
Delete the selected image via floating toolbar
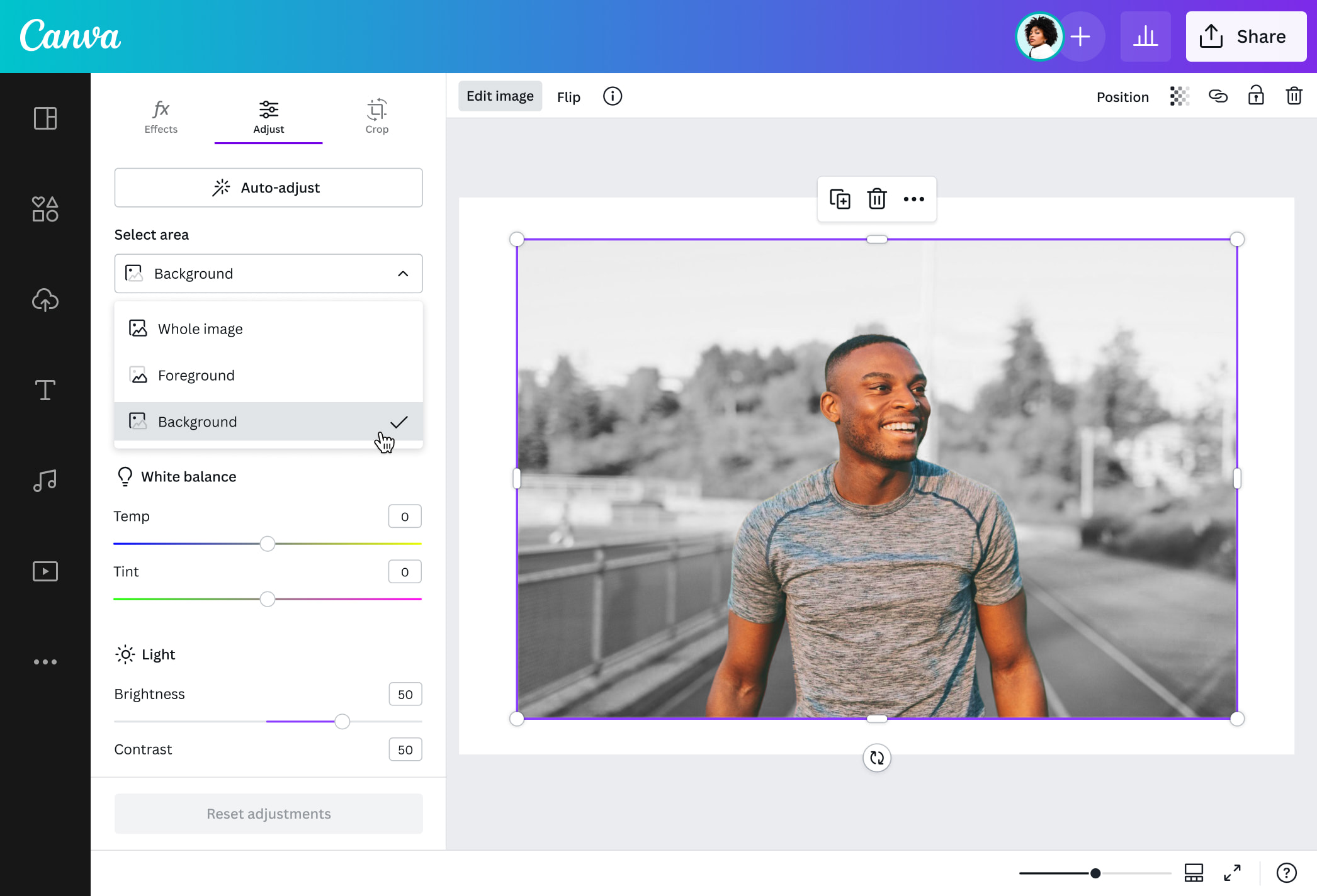click(x=876, y=199)
